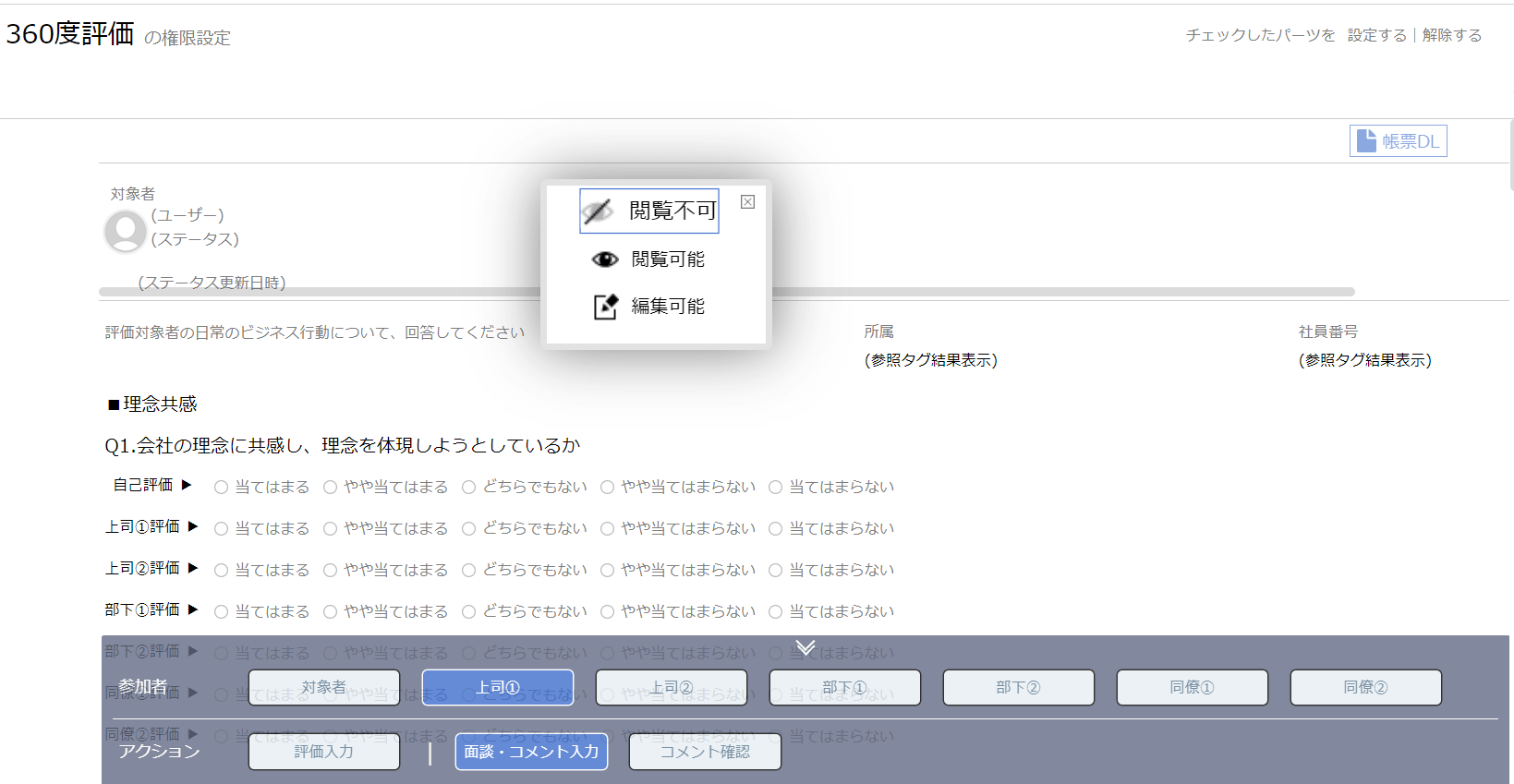Click the pencil edit icon for 編集可能
The image size is (1514, 784).
click(605, 307)
